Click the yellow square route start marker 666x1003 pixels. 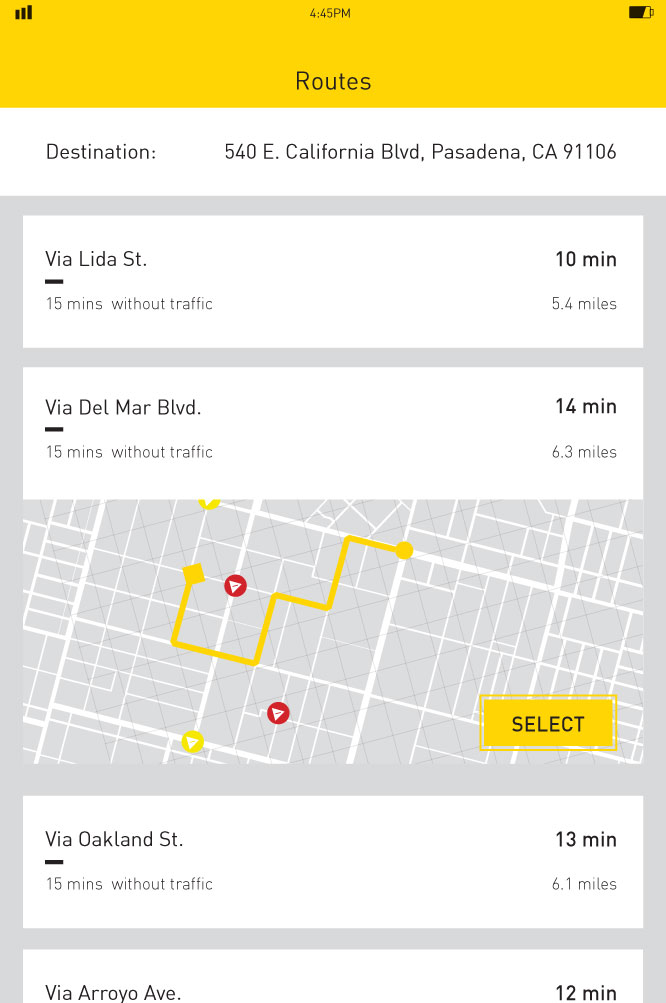(x=194, y=573)
